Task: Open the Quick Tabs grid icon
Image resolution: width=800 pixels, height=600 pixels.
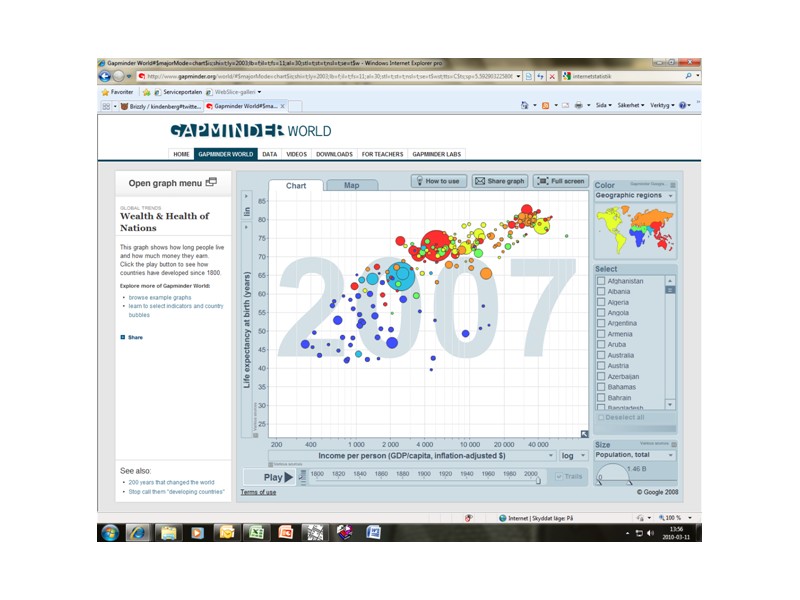Action: click(106, 106)
